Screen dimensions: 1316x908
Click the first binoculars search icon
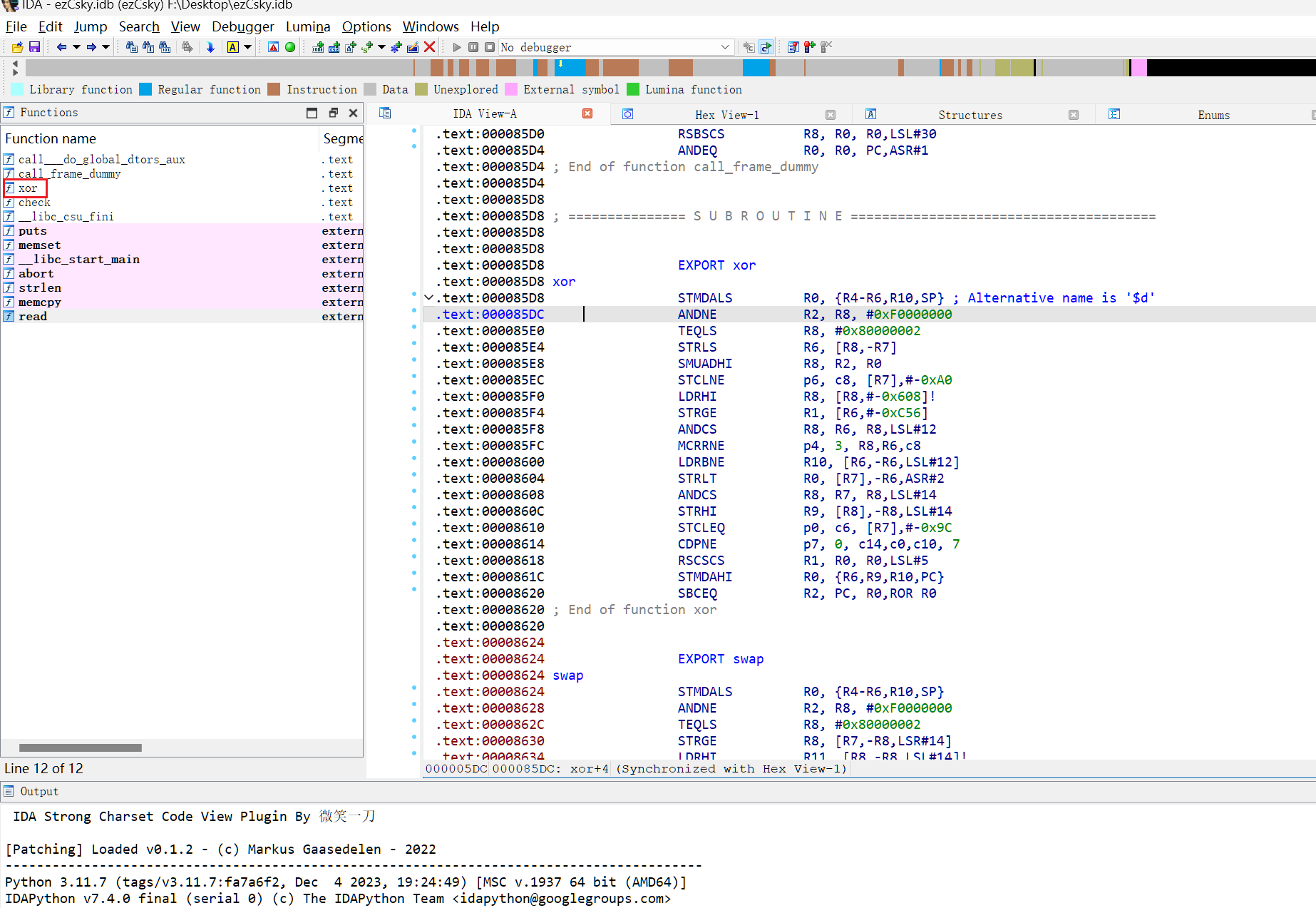[132, 47]
